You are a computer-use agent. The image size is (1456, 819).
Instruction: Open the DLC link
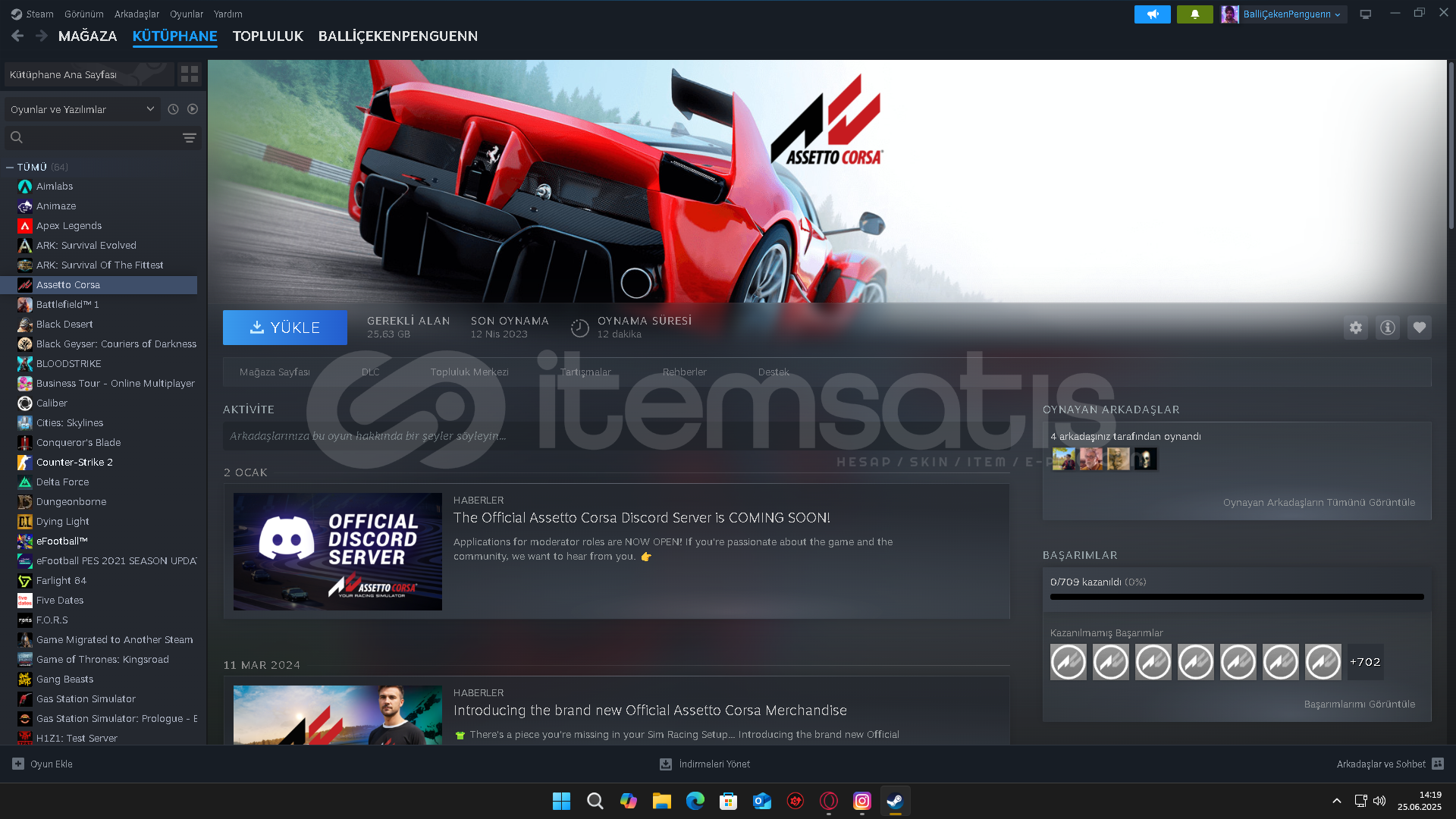370,372
